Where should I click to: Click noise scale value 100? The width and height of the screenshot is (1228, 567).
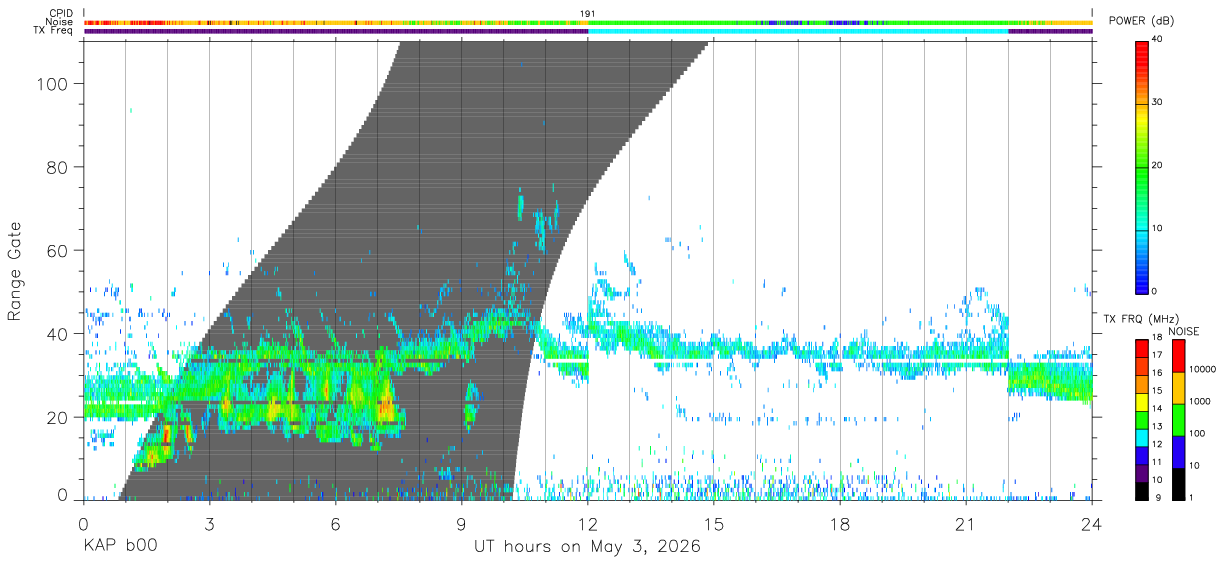tap(1196, 435)
